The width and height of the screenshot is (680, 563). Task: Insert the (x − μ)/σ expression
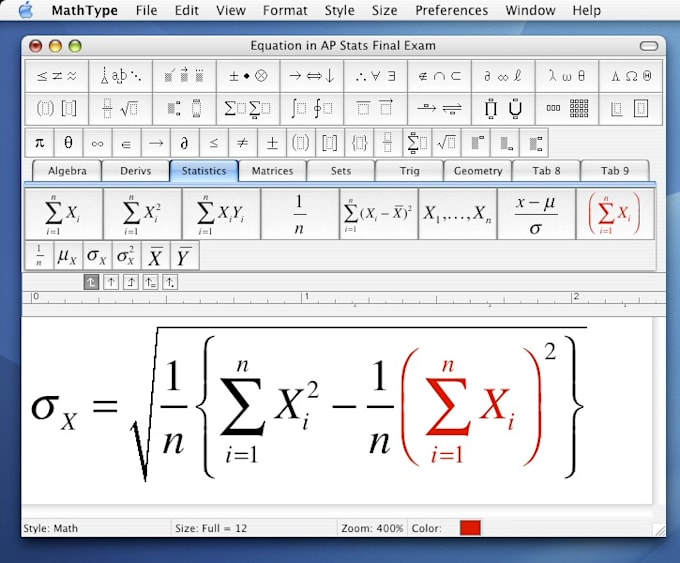[x=536, y=214]
